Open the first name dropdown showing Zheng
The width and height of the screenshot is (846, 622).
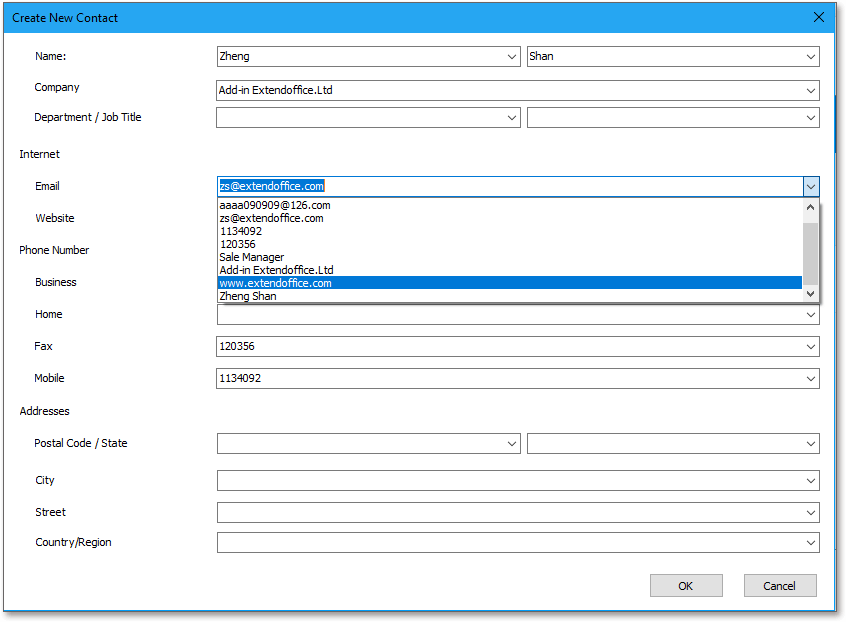coord(511,56)
